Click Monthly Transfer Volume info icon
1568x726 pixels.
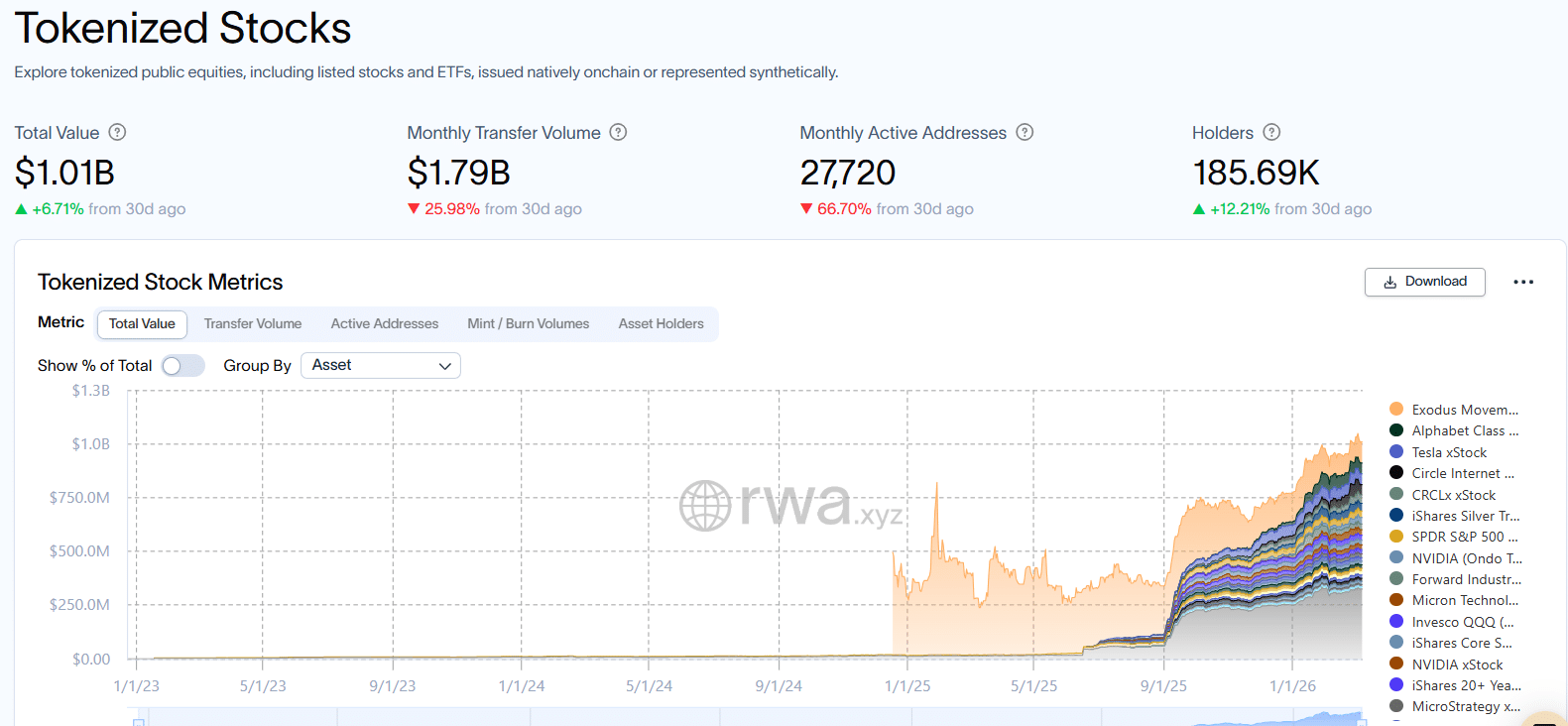pos(618,132)
